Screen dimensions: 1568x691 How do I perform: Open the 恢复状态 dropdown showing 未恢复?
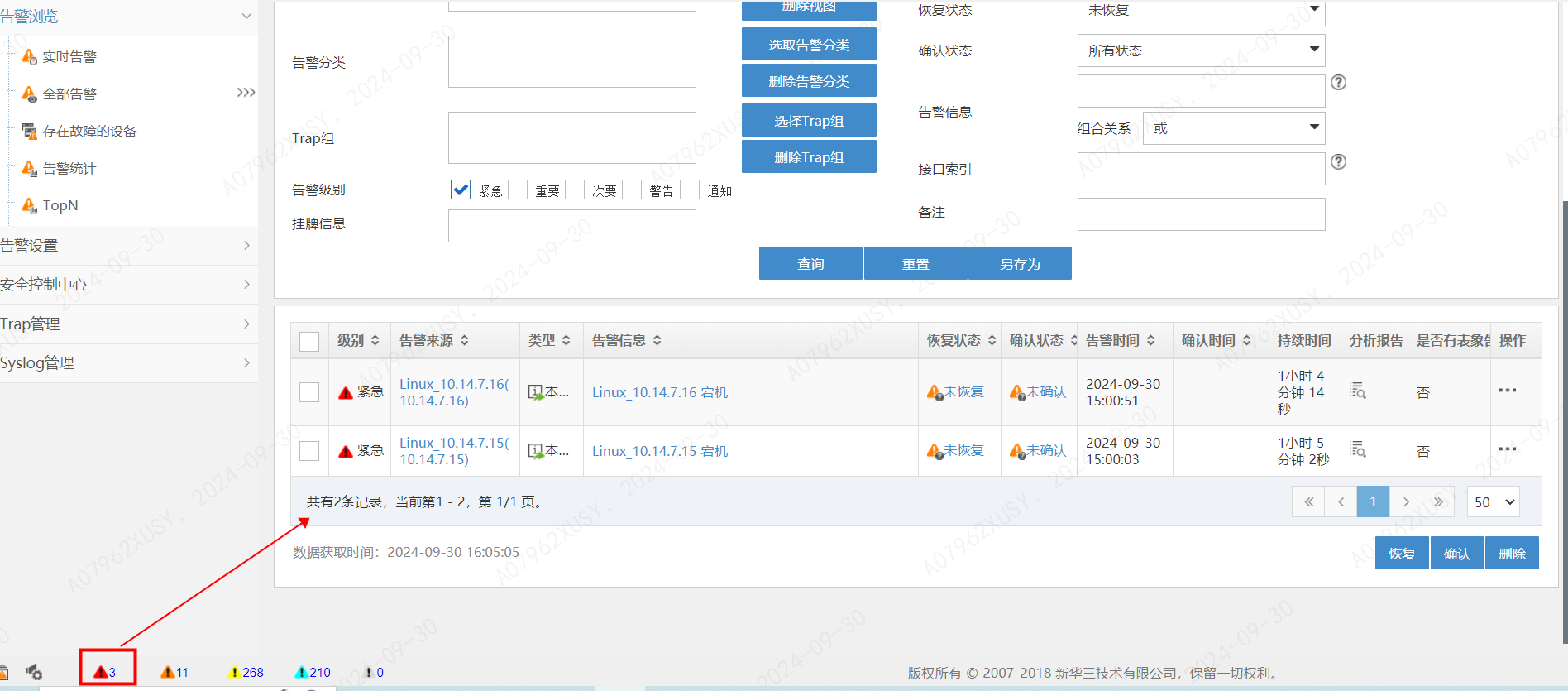[1201, 11]
